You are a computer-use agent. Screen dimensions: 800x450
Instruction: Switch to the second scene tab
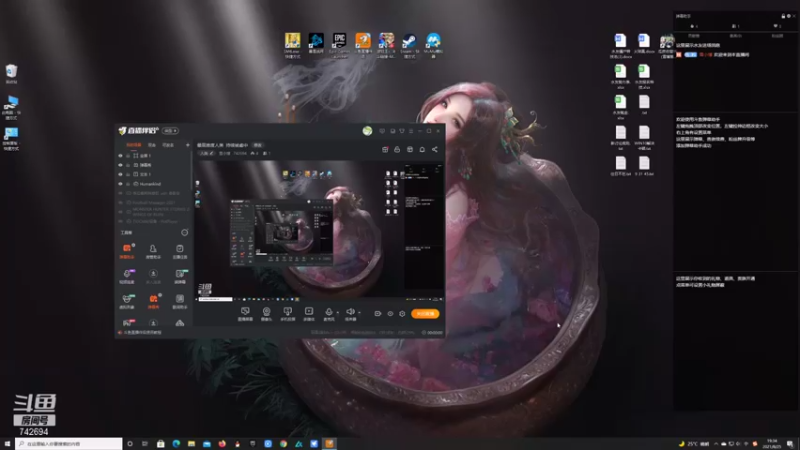(152, 145)
